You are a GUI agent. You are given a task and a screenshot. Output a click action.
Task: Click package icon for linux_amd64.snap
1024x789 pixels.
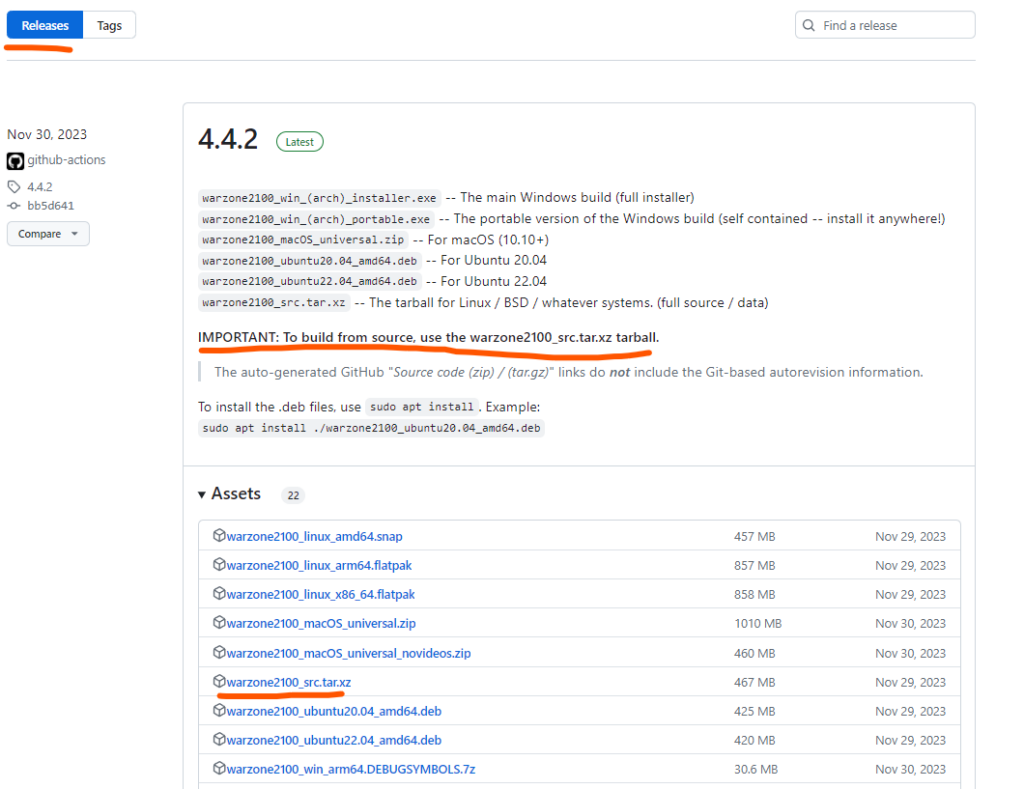(x=219, y=535)
